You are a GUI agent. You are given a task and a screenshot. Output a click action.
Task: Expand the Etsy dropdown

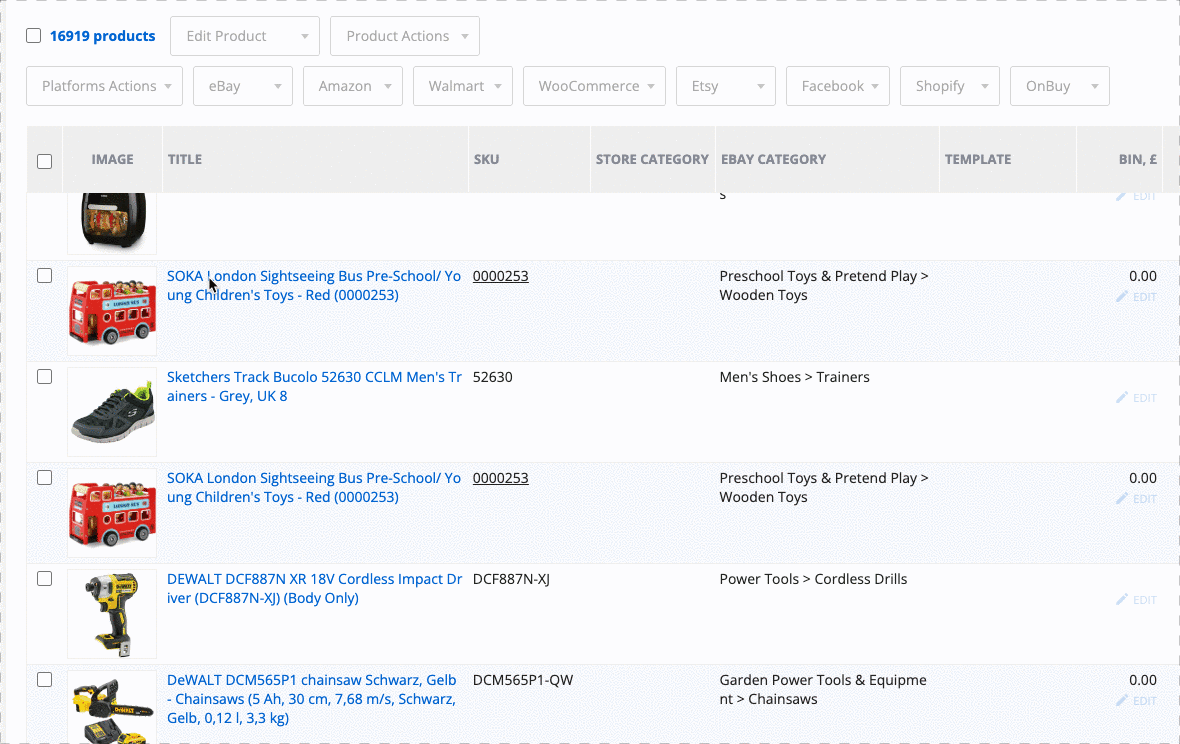[725, 86]
